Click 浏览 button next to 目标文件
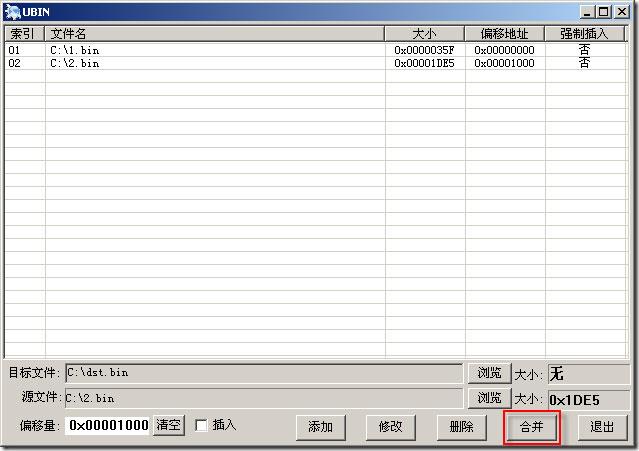639x451 pixels. pos(488,373)
